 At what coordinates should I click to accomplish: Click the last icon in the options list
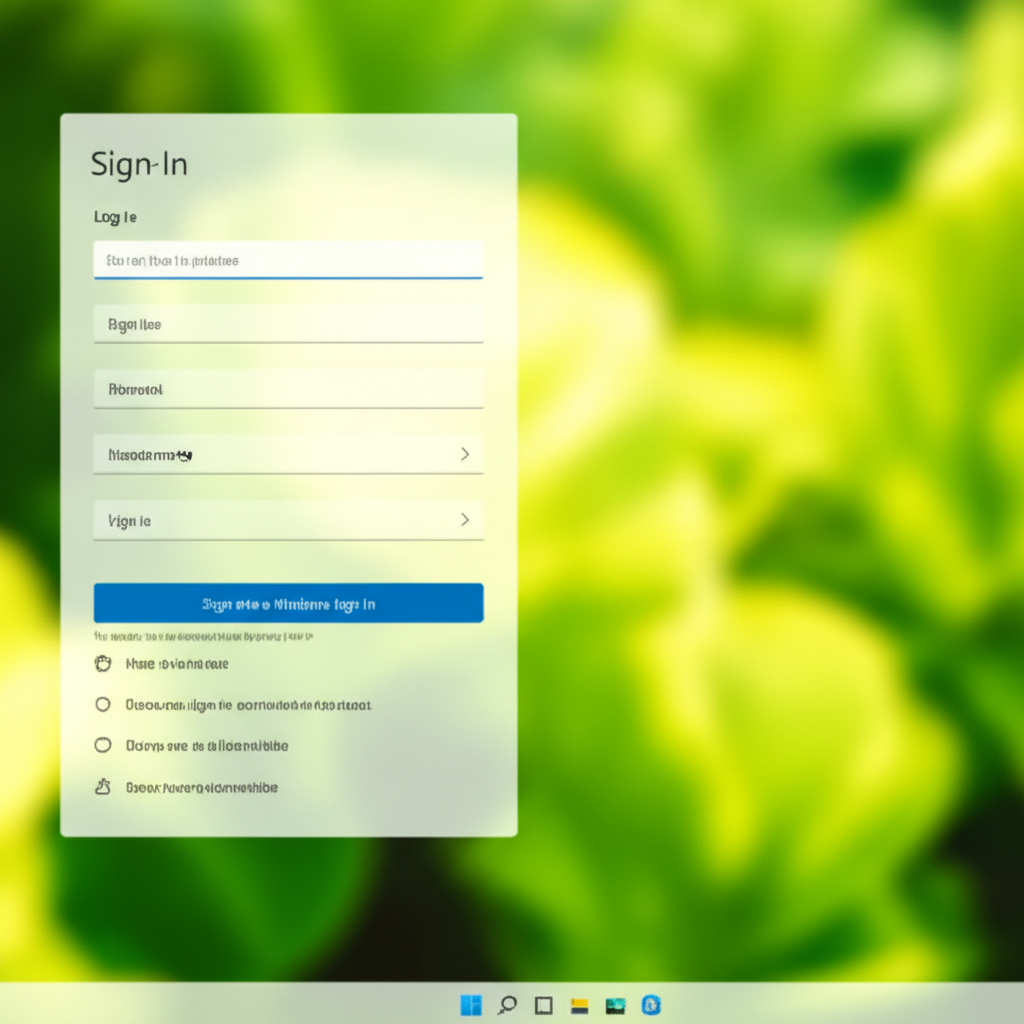point(102,787)
